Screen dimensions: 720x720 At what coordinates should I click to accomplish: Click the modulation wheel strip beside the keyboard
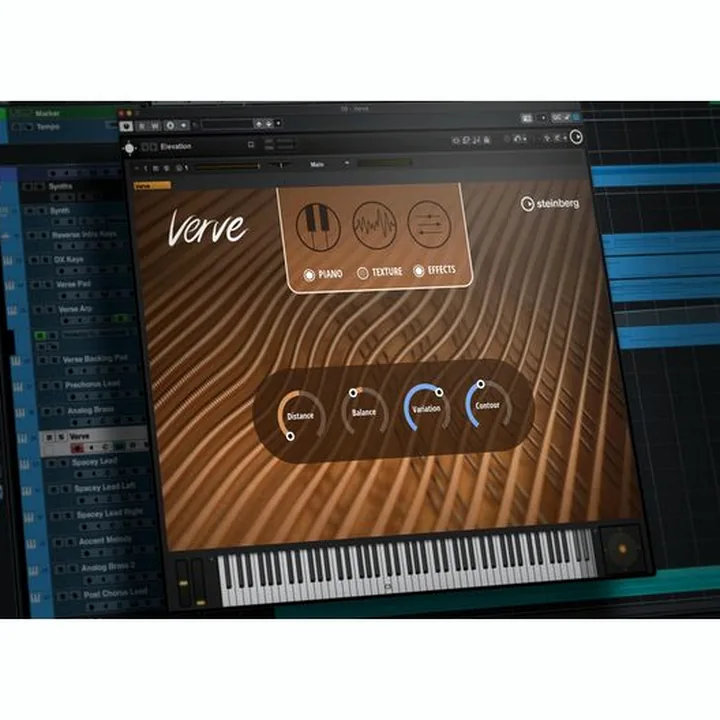tap(199, 581)
